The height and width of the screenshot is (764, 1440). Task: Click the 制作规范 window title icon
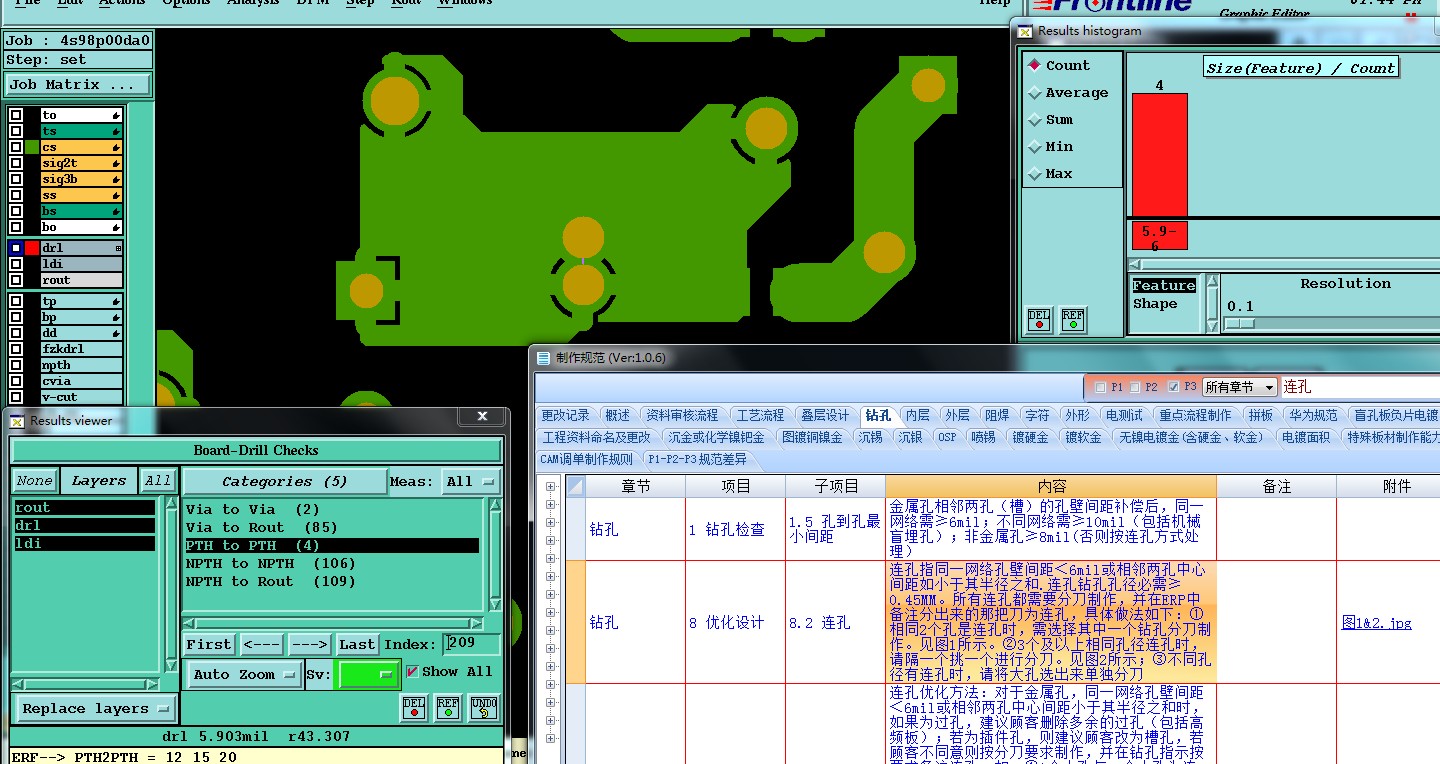tap(543, 358)
